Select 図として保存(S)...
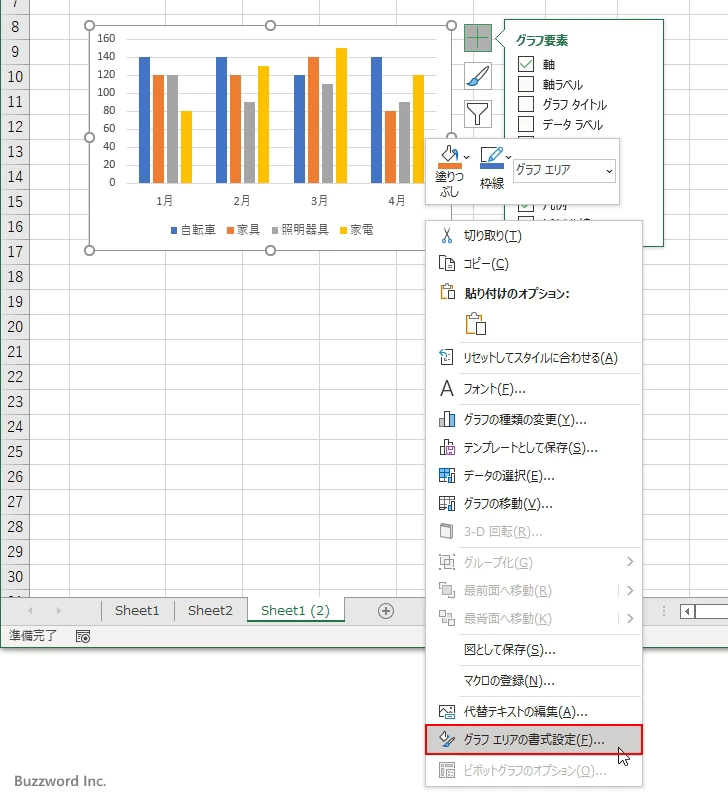 (534, 649)
